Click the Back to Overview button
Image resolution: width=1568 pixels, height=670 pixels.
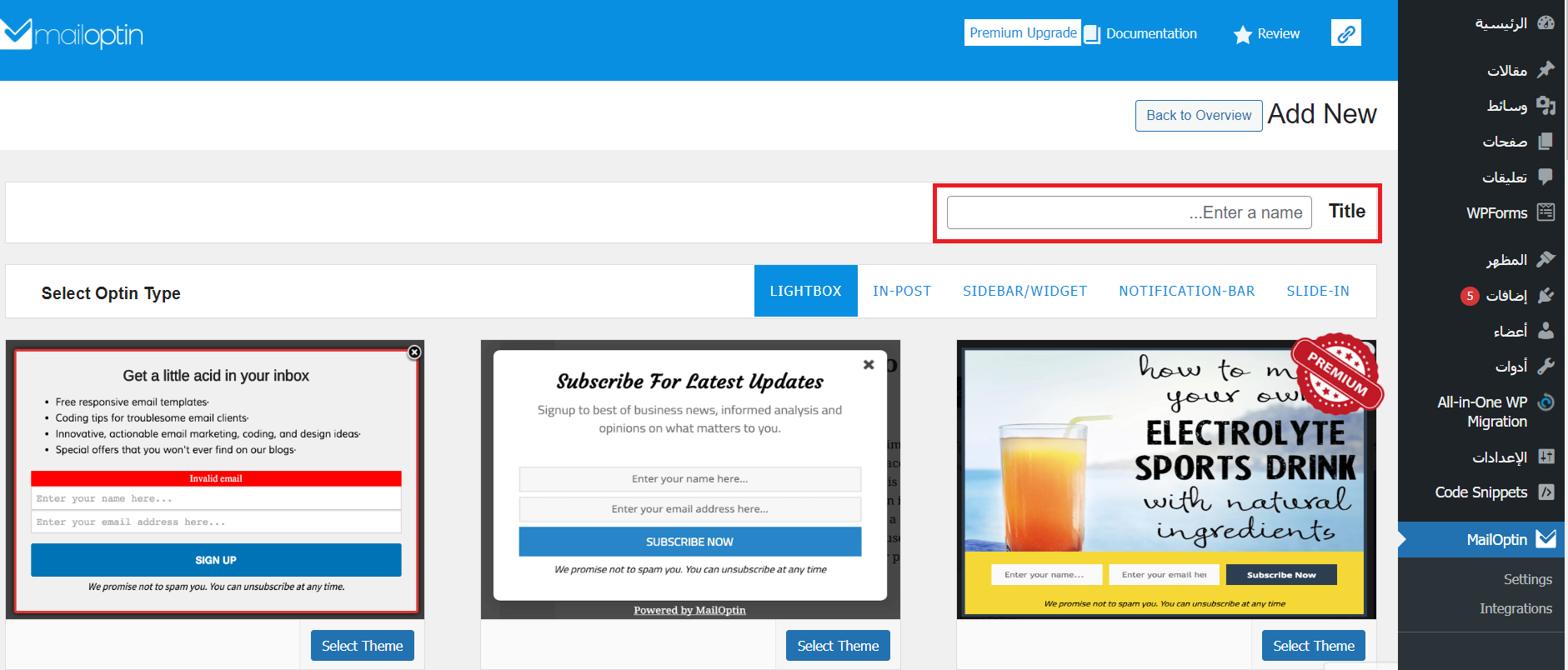pyautogui.click(x=1198, y=116)
